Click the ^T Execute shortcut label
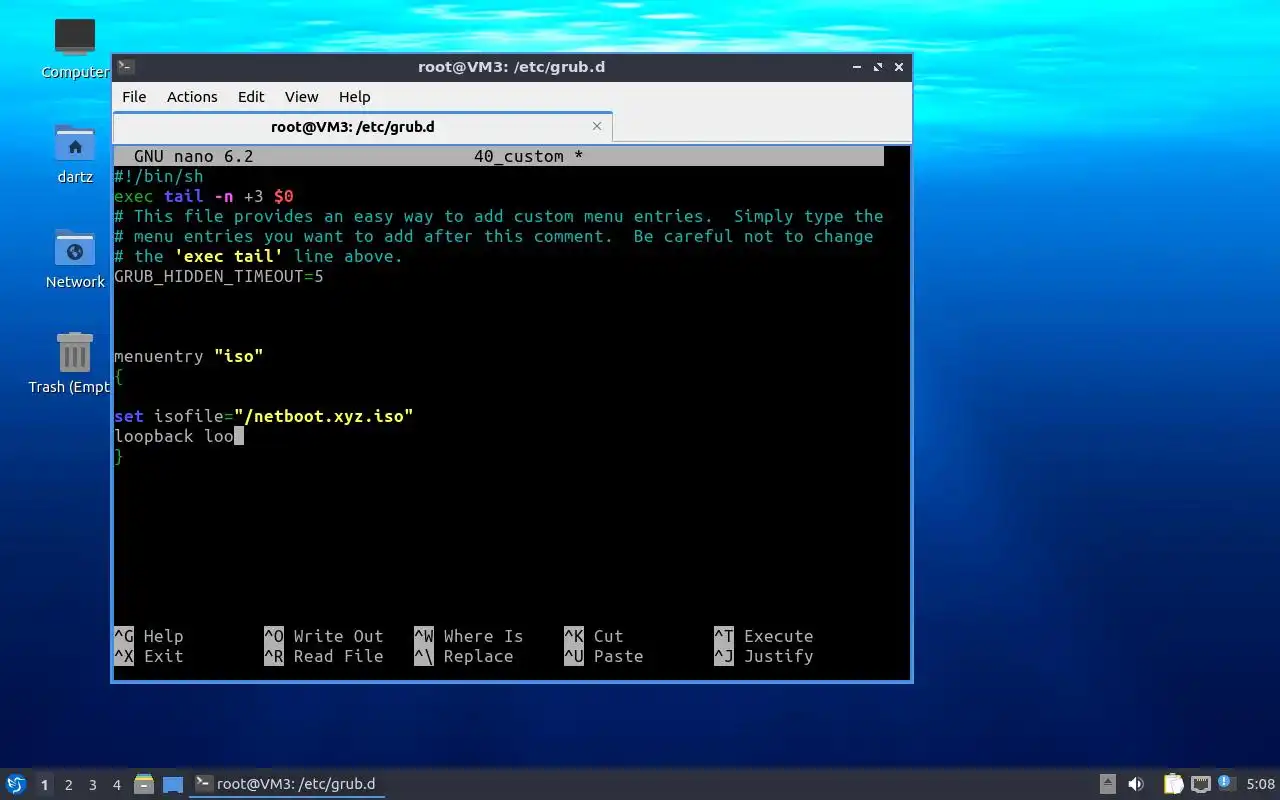1280x800 pixels. [763, 636]
